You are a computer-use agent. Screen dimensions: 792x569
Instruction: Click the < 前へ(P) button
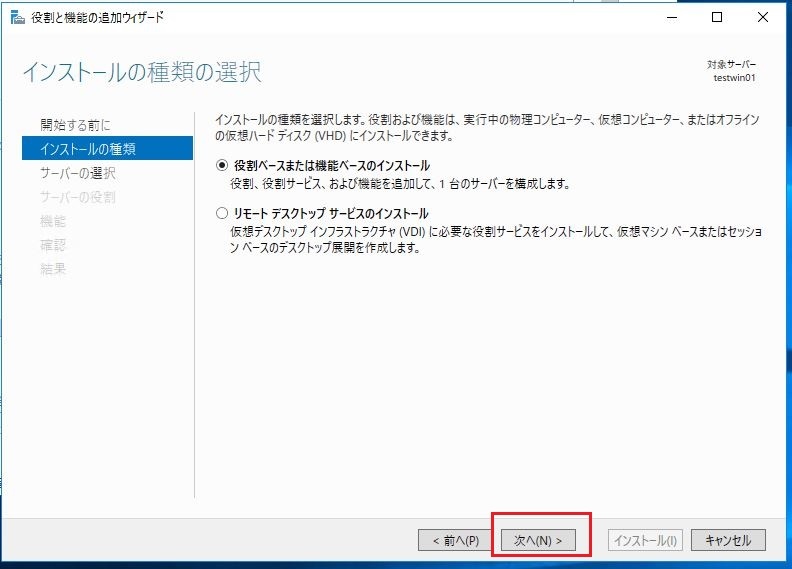point(456,540)
